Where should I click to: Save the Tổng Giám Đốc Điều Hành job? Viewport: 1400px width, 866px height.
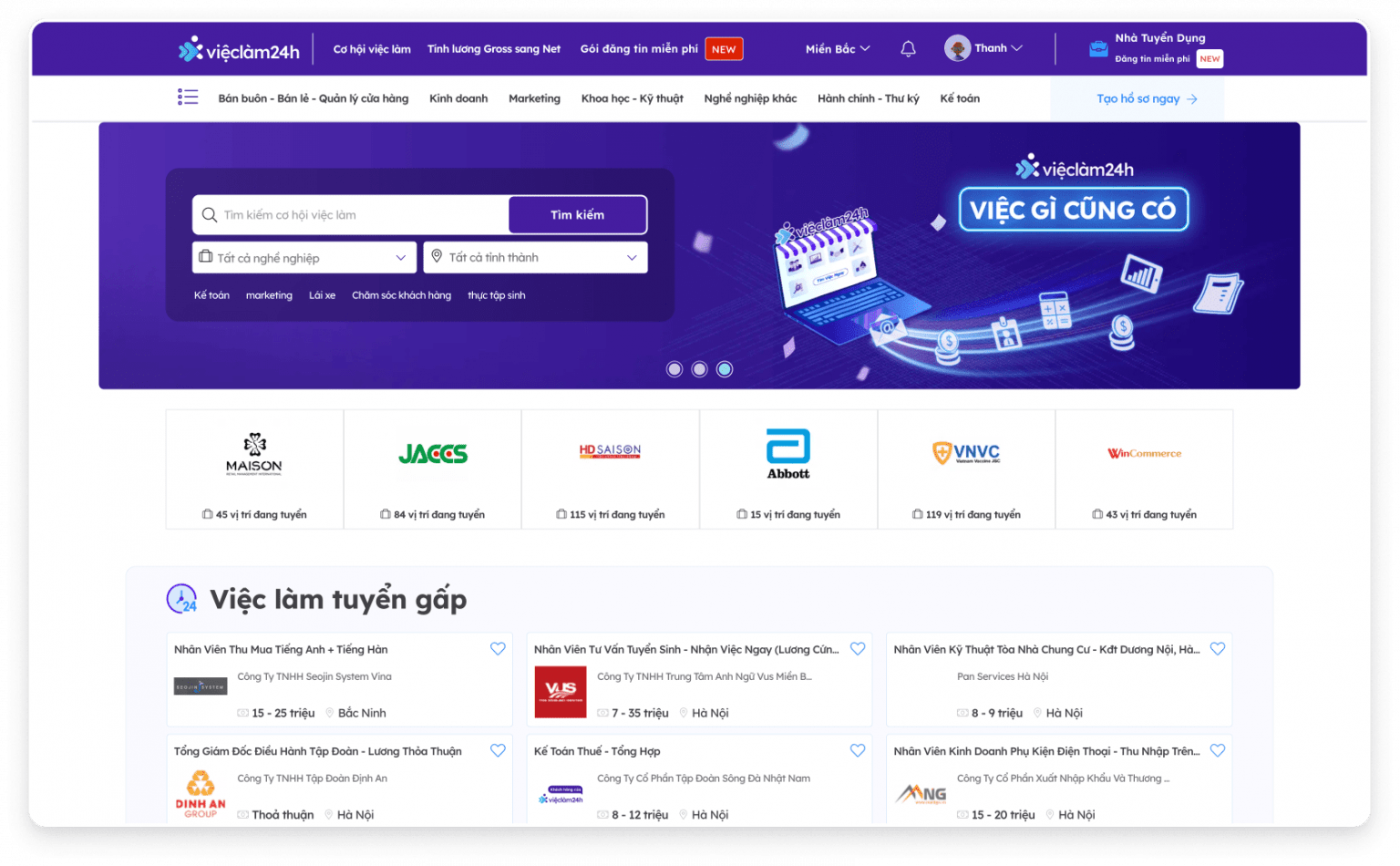[498, 751]
